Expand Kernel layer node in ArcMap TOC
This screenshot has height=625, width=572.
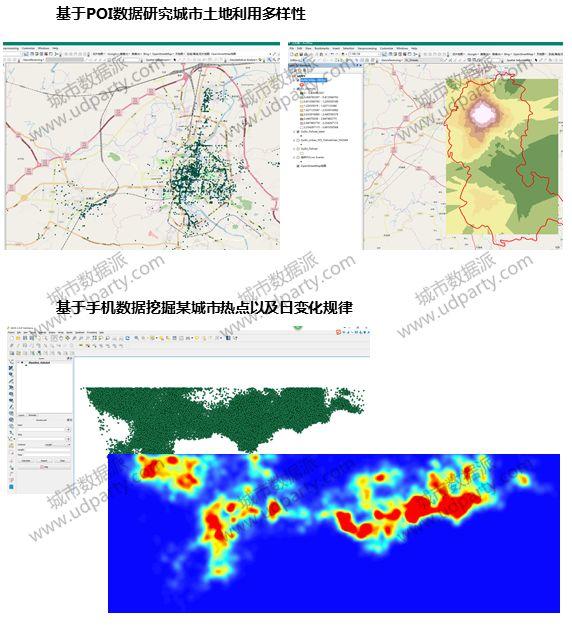coord(294,89)
